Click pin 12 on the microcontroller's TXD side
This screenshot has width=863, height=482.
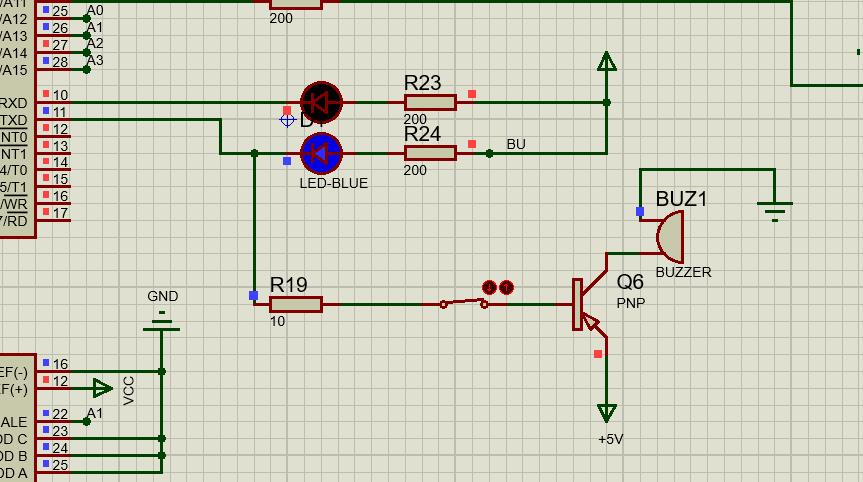(x=53, y=136)
